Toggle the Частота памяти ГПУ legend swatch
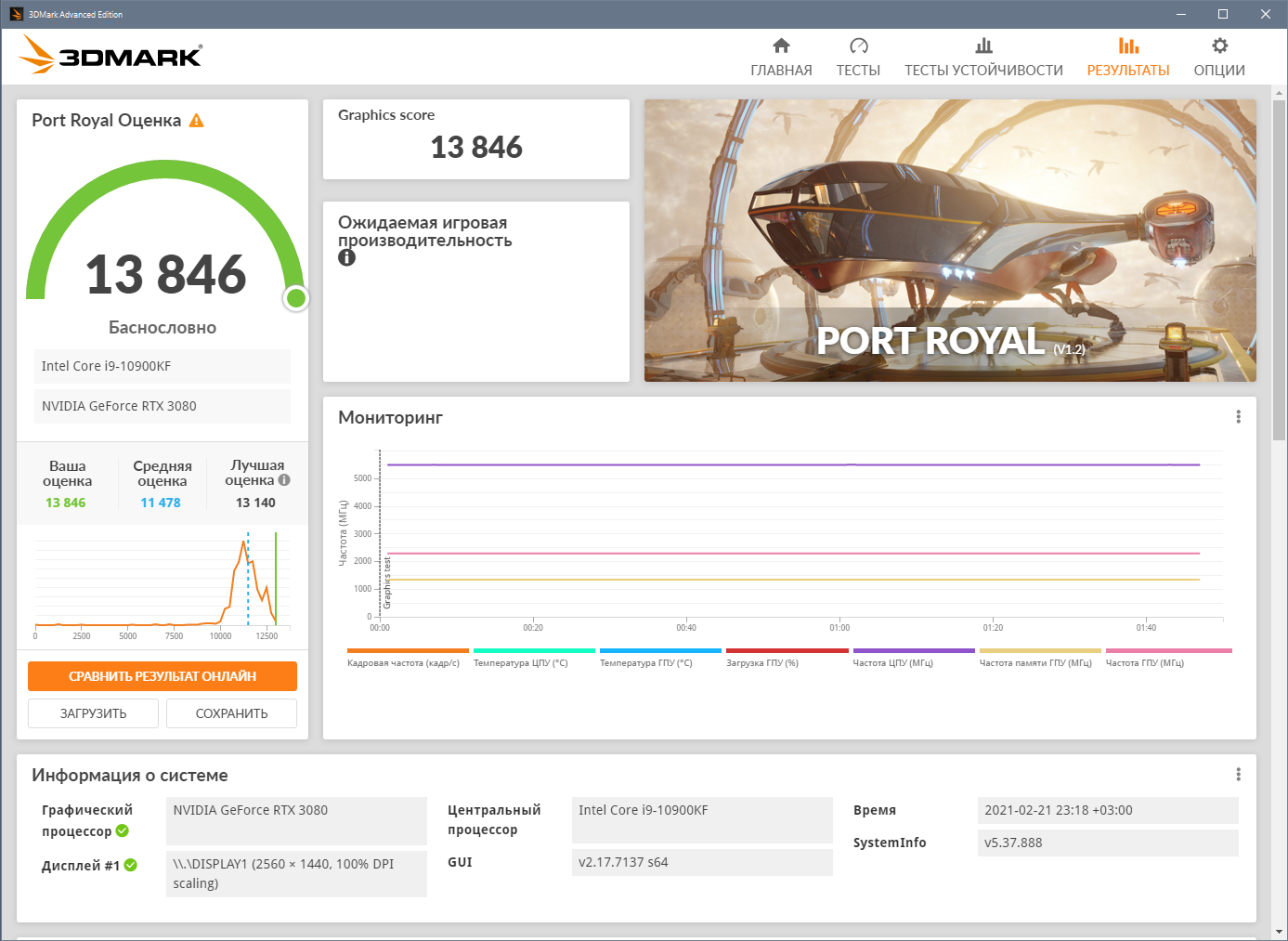 pyautogui.click(x=1040, y=650)
